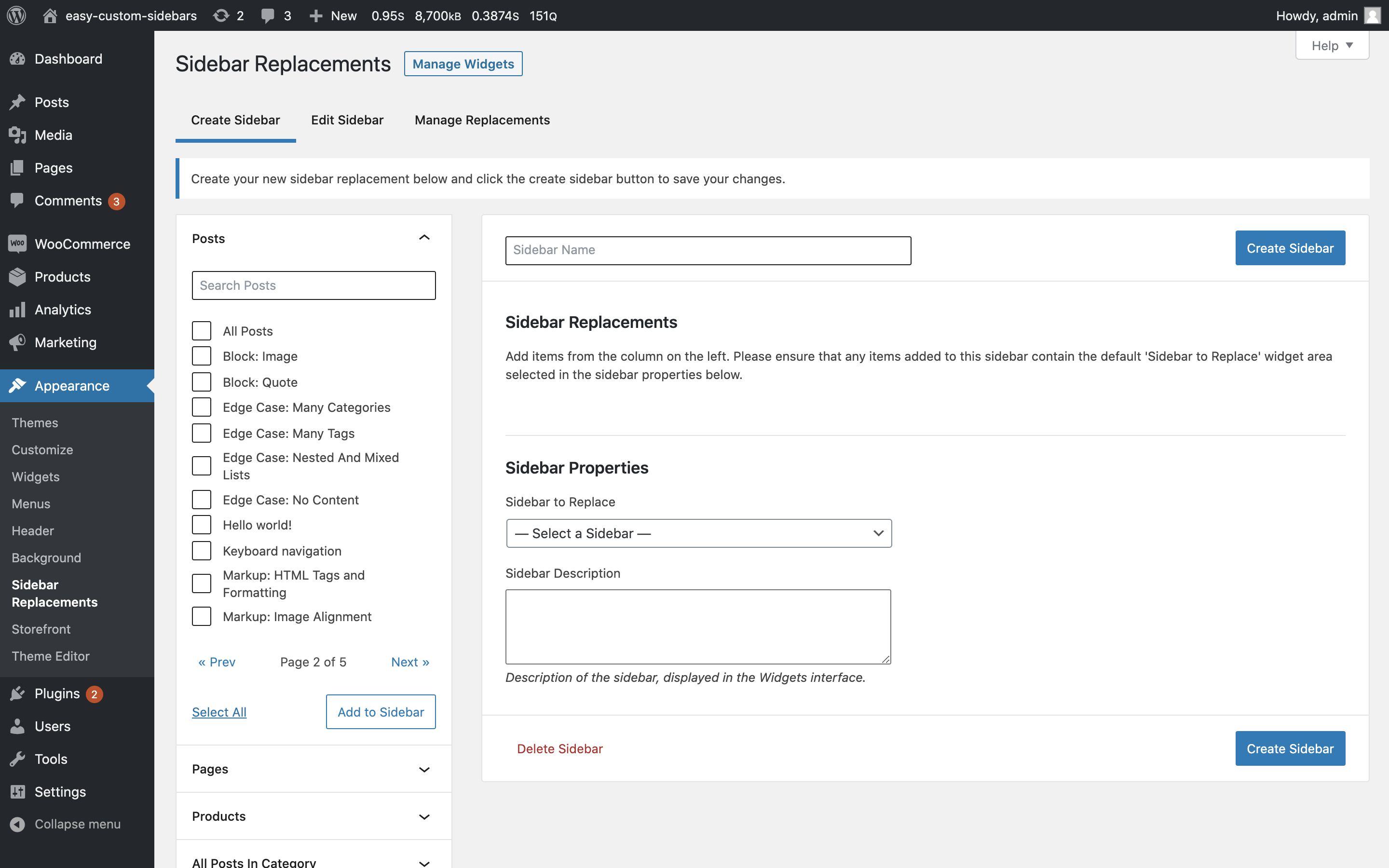1389x868 pixels.
Task: Click the WordPress logo icon
Action: 17,15
